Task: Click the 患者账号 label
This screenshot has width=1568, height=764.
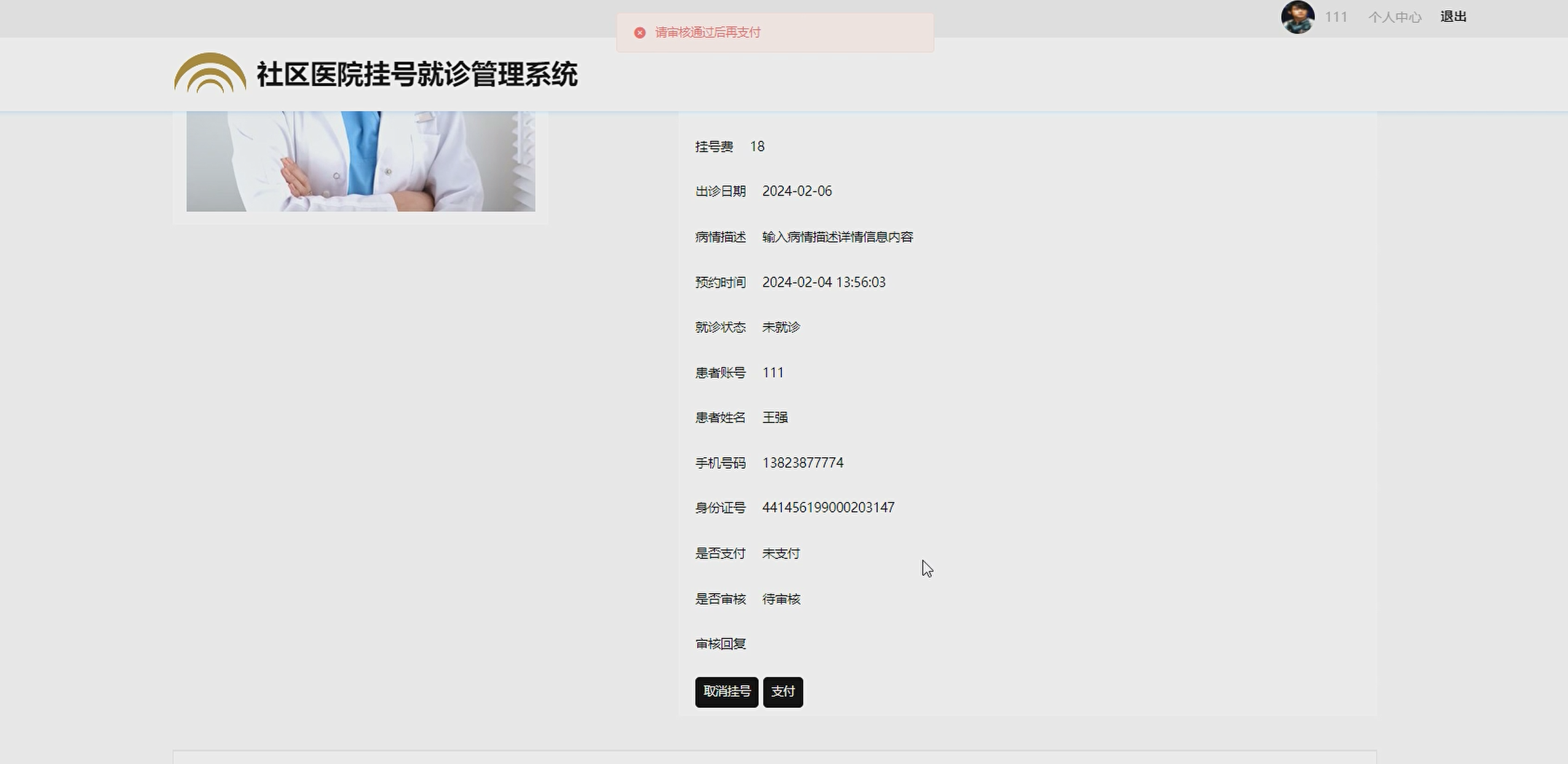Action: point(721,373)
